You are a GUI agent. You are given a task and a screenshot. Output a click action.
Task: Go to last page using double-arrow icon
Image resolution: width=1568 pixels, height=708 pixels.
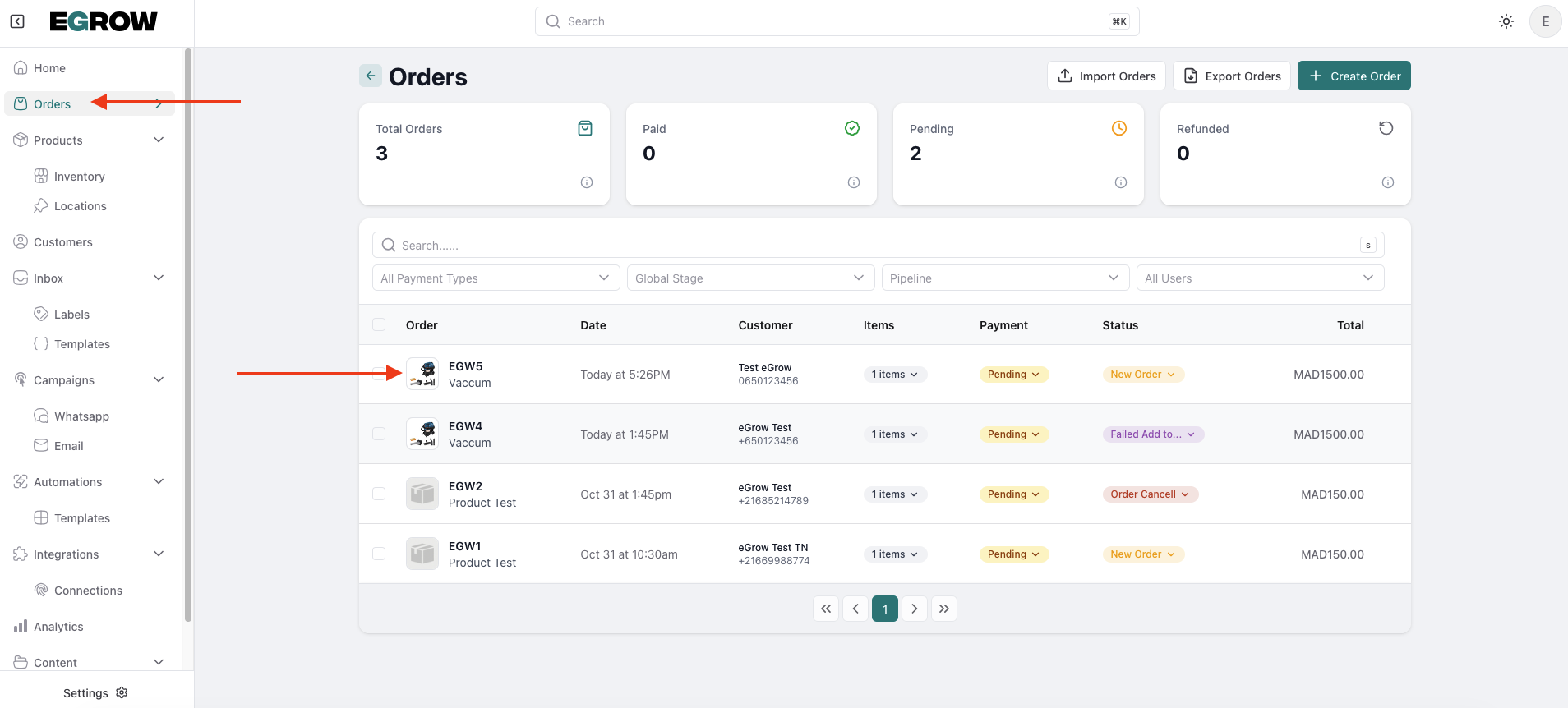point(943,609)
